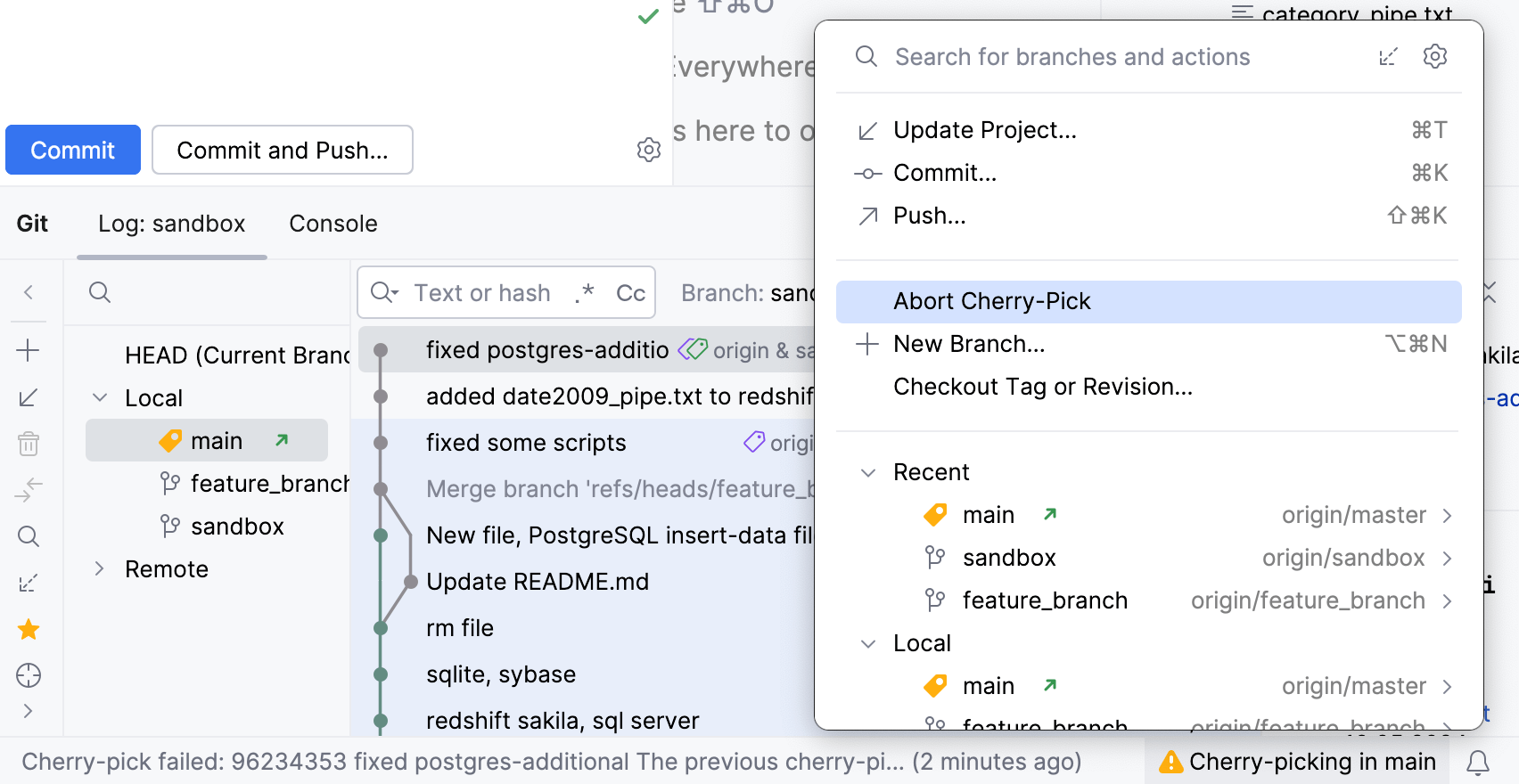Click the crosshair navigate icon in sidebar

tap(29, 675)
